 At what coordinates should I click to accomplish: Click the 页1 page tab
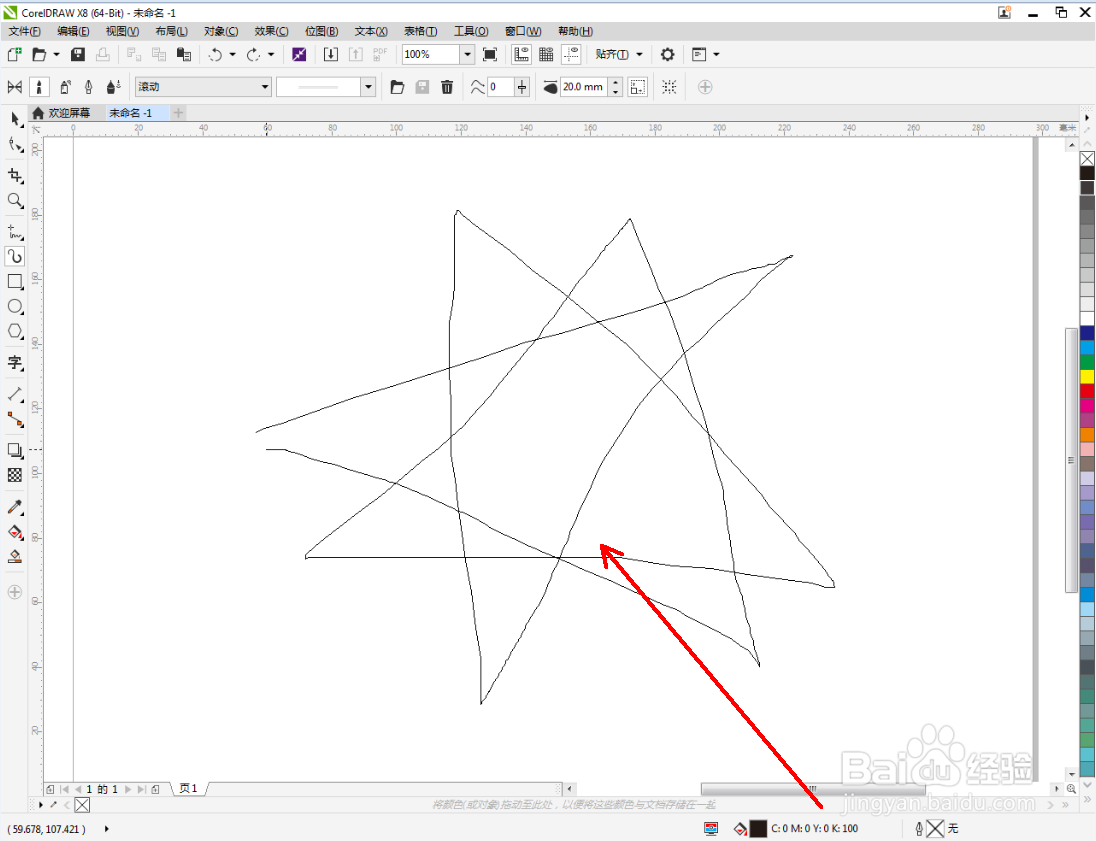[x=189, y=789]
